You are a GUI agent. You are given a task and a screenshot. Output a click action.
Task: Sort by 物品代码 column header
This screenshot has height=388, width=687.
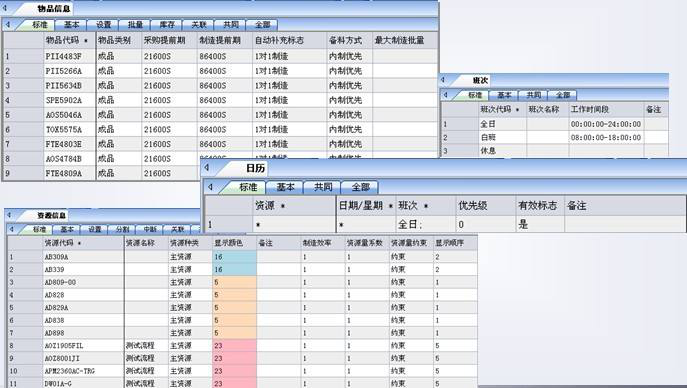pyautogui.click(x=69, y=40)
